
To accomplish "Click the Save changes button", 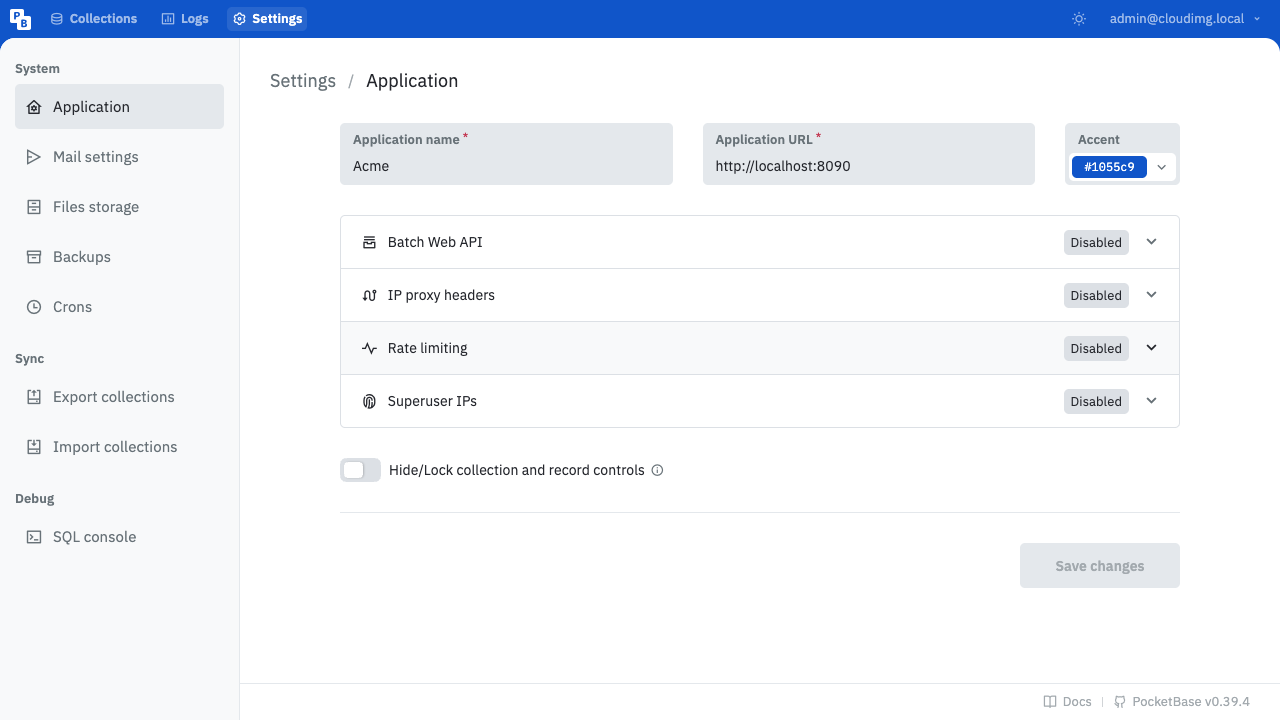I will coord(1100,566).
